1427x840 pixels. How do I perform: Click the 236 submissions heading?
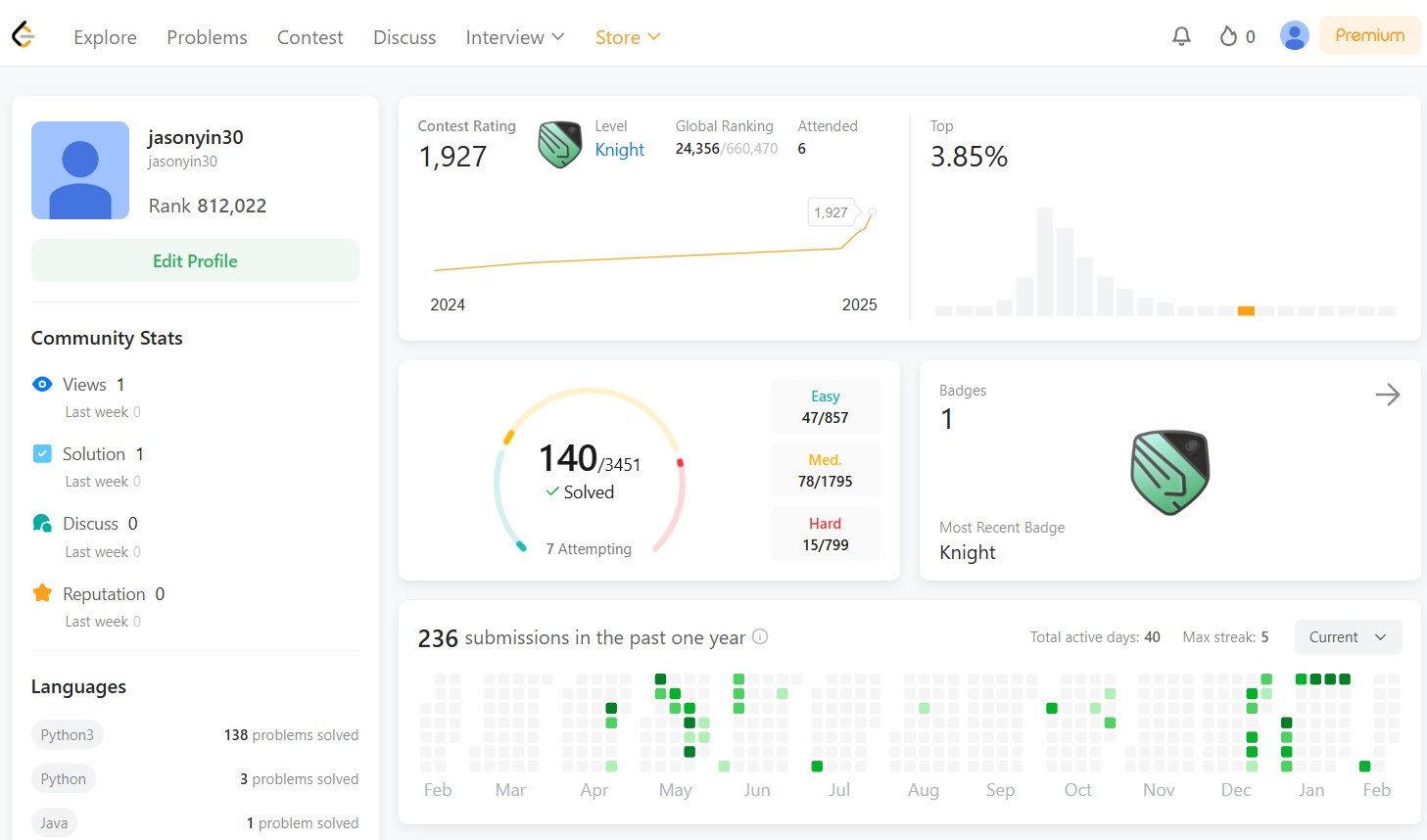582,638
